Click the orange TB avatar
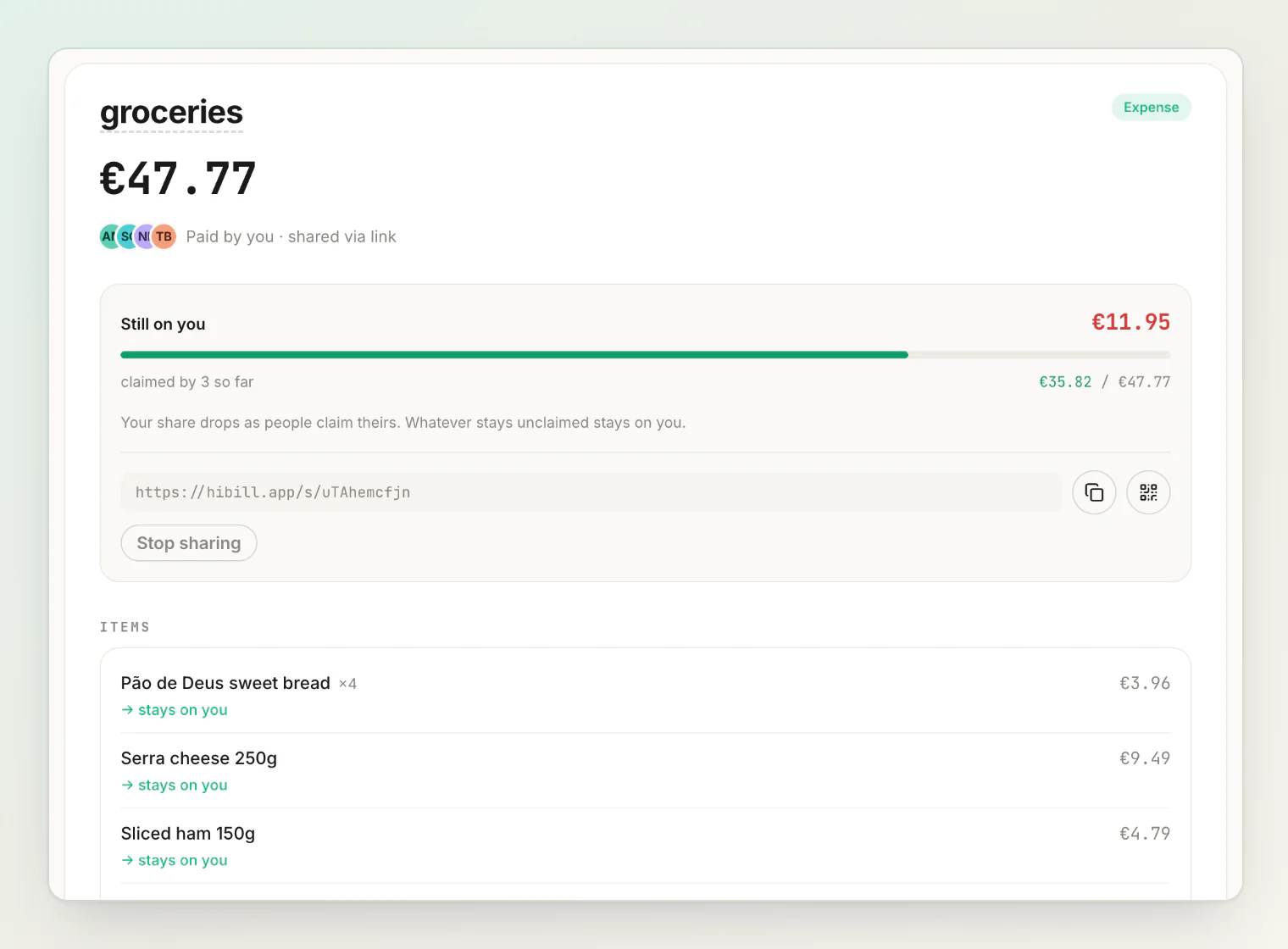This screenshot has height=949, width=1288. click(164, 236)
